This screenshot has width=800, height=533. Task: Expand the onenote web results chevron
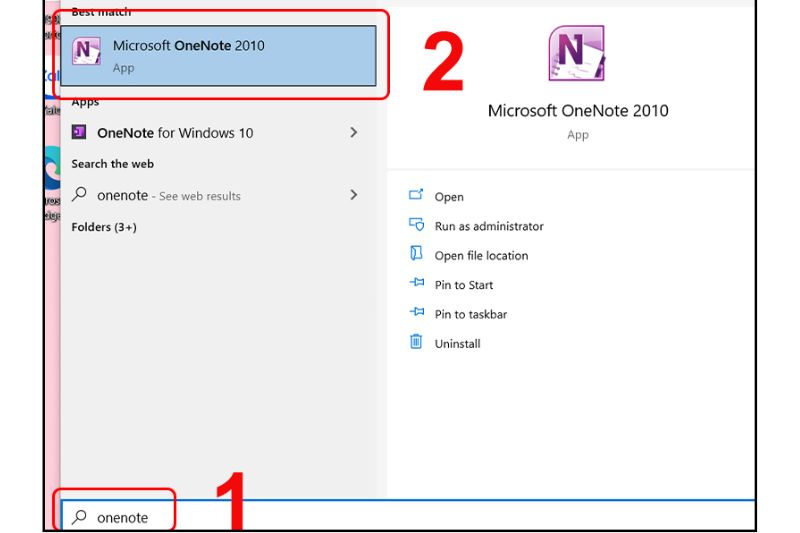coord(354,195)
